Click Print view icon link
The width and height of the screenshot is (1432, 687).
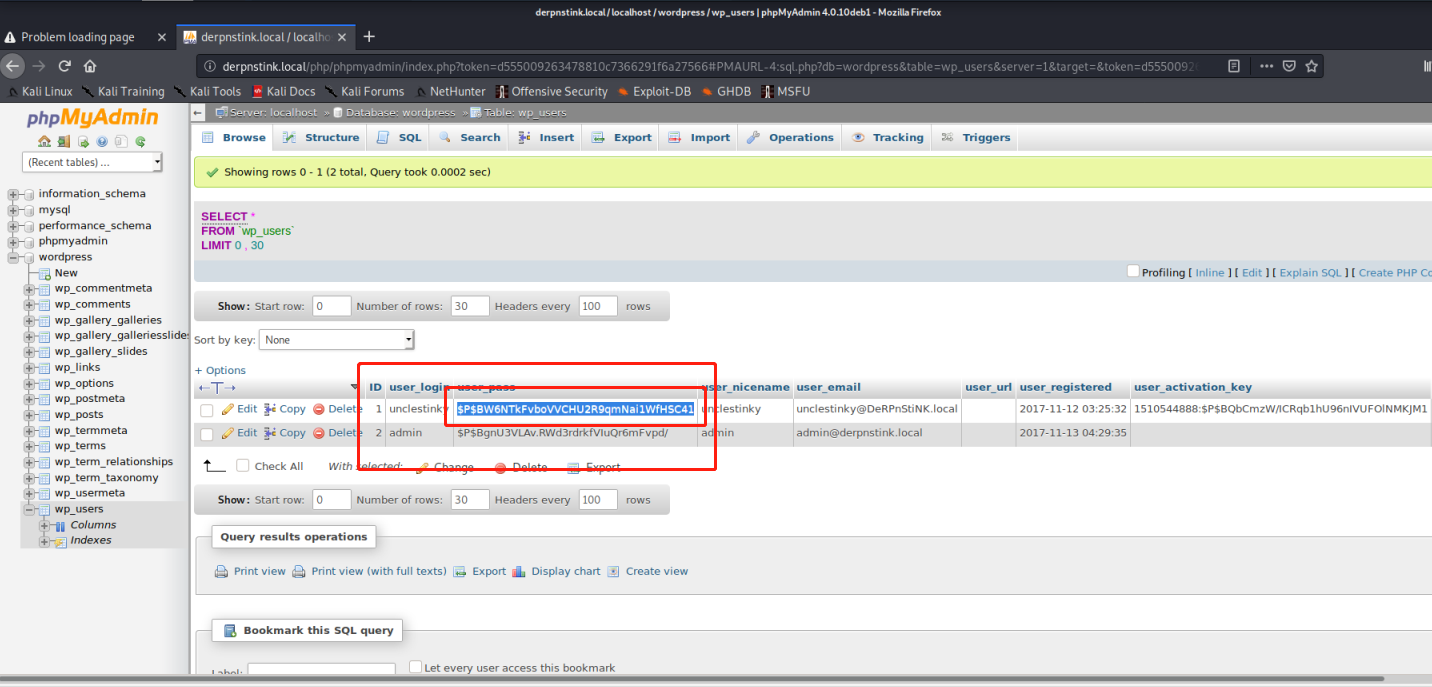(250, 571)
